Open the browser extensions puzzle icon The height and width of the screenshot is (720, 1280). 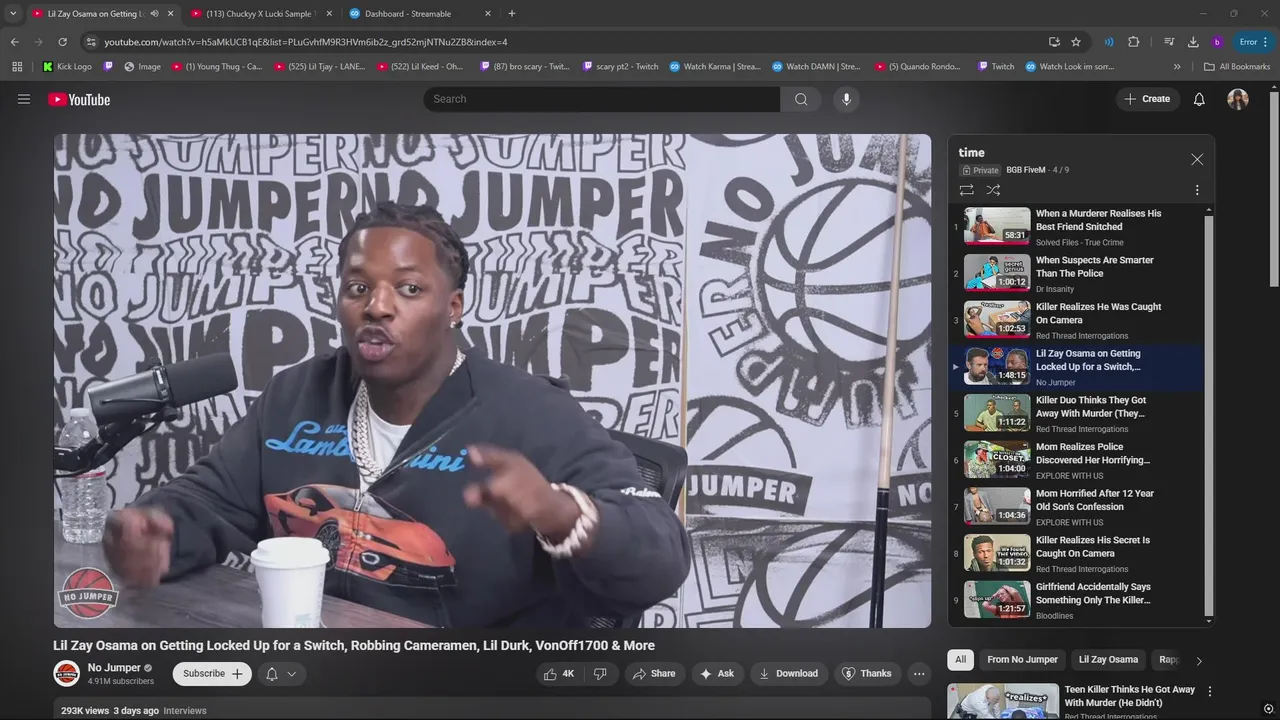(1133, 42)
